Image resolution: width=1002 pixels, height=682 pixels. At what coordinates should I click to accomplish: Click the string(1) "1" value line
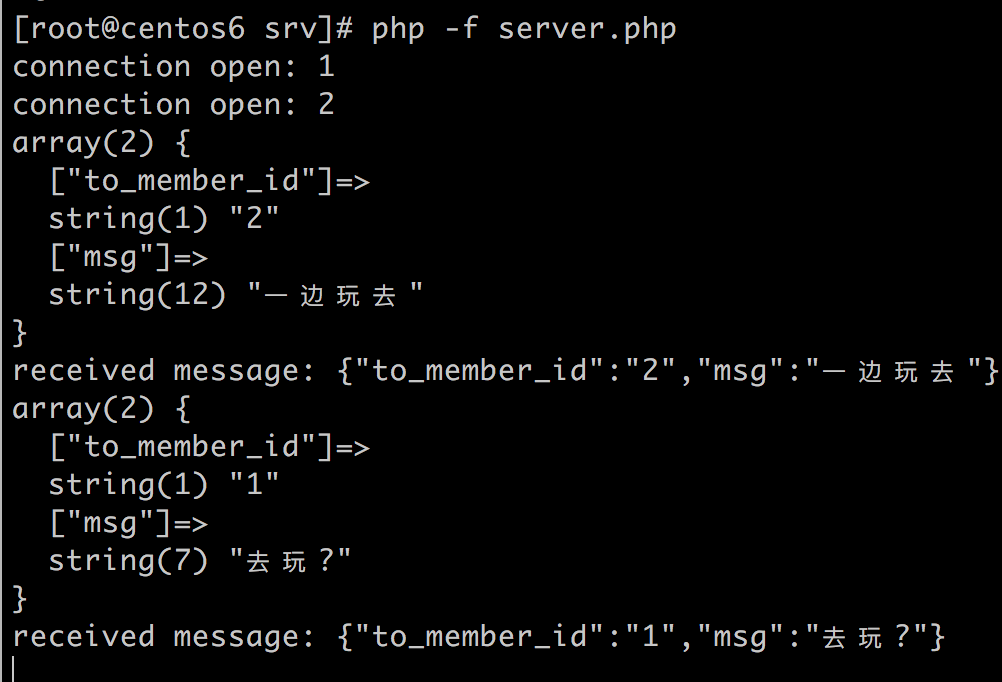click(164, 485)
